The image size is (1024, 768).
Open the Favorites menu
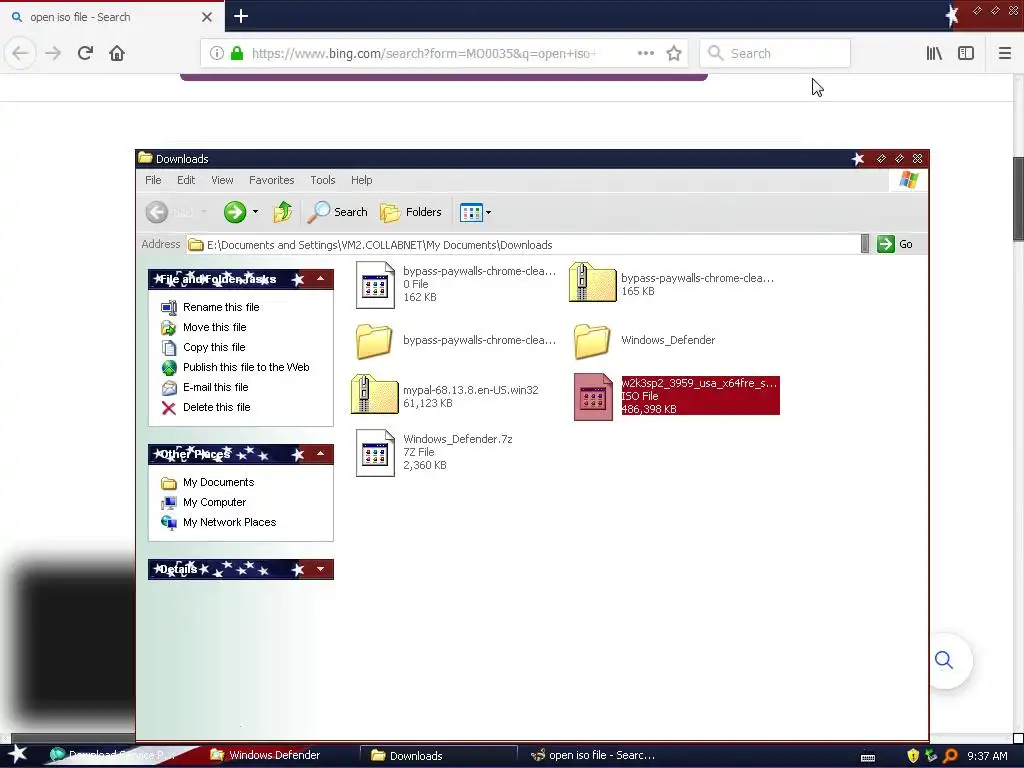coord(272,180)
